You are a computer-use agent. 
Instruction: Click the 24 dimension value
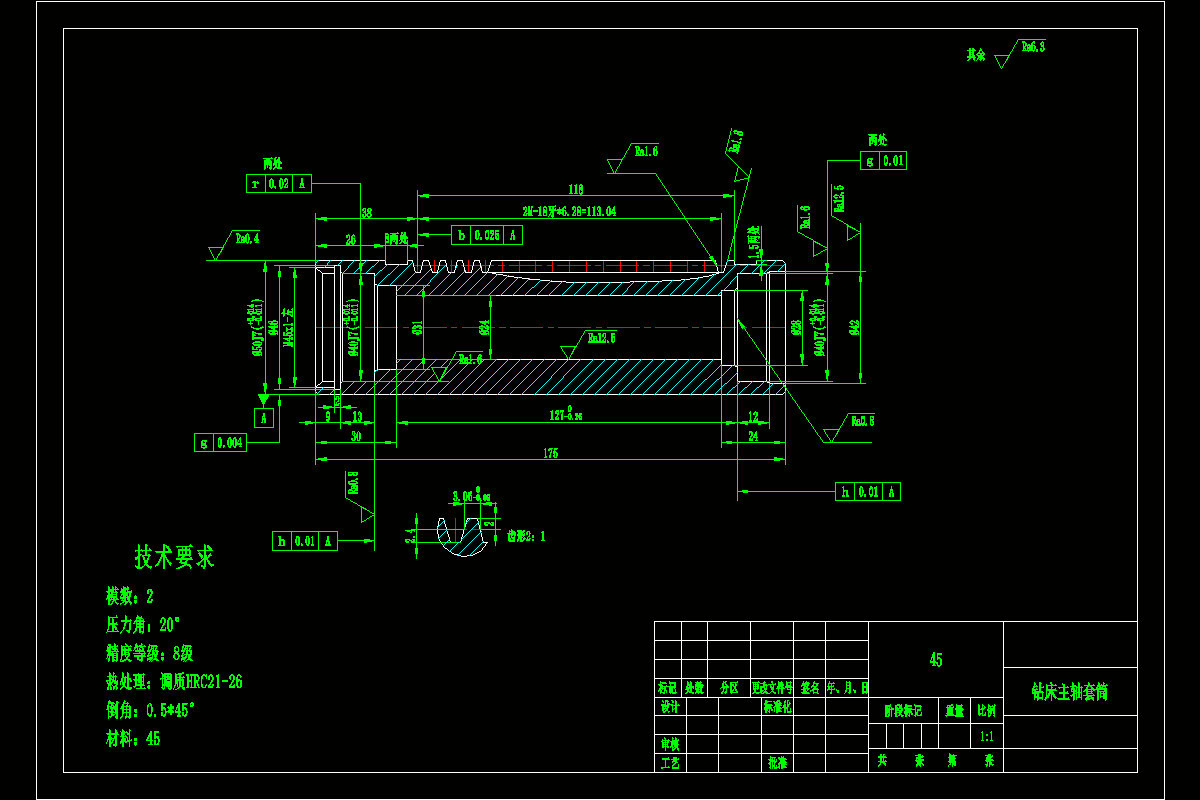(753, 436)
